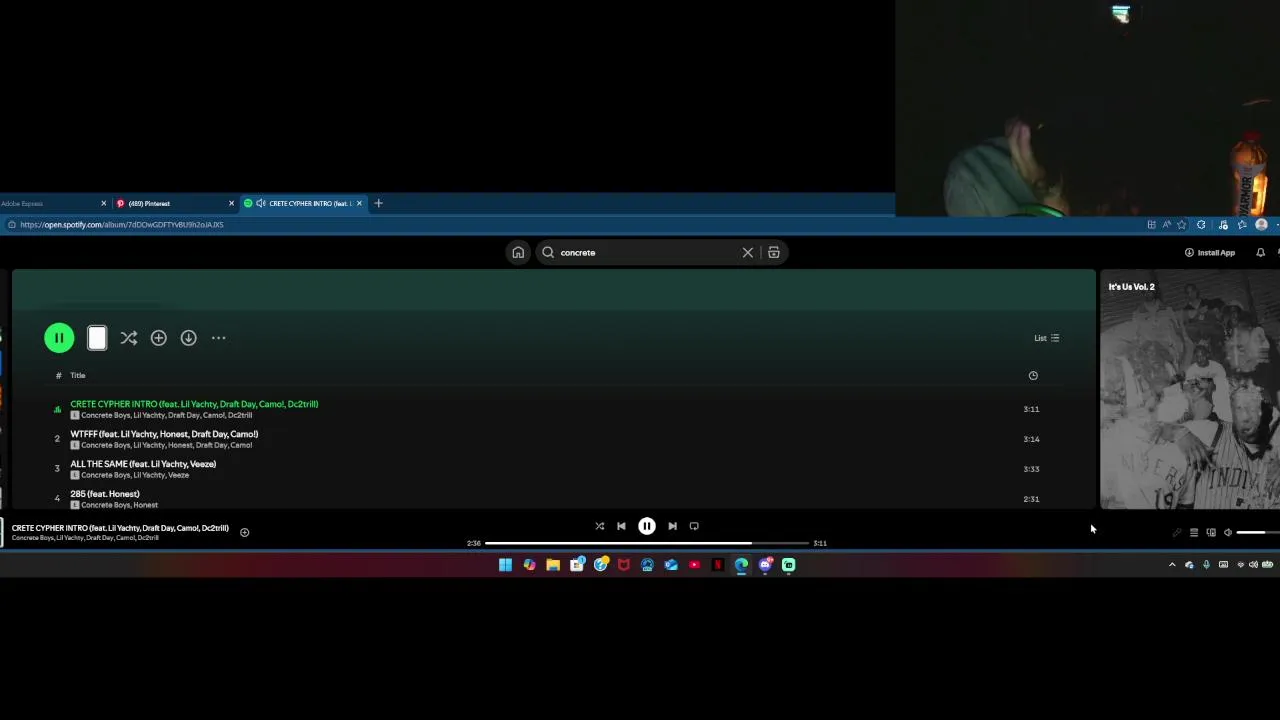The height and width of the screenshot is (720, 1280).
Task: Open the queue icon in player bar
Action: pos(1193,533)
